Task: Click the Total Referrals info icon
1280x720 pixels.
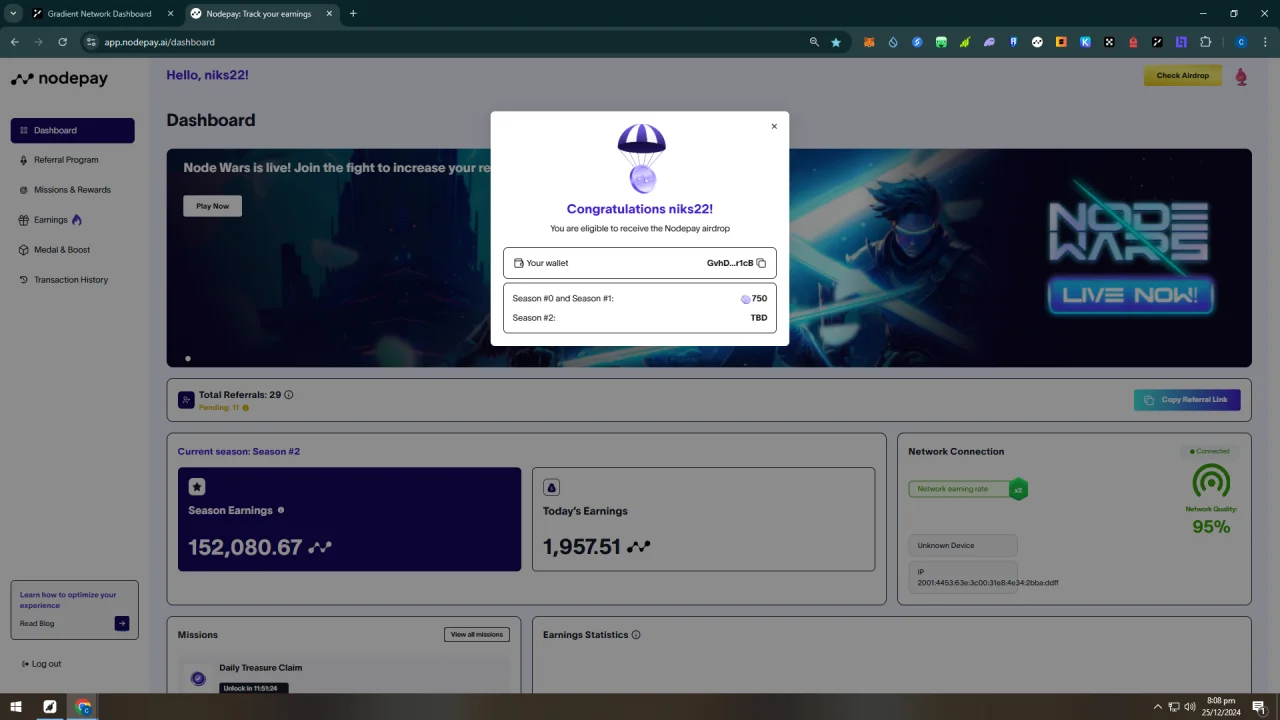Action: [289, 395]
